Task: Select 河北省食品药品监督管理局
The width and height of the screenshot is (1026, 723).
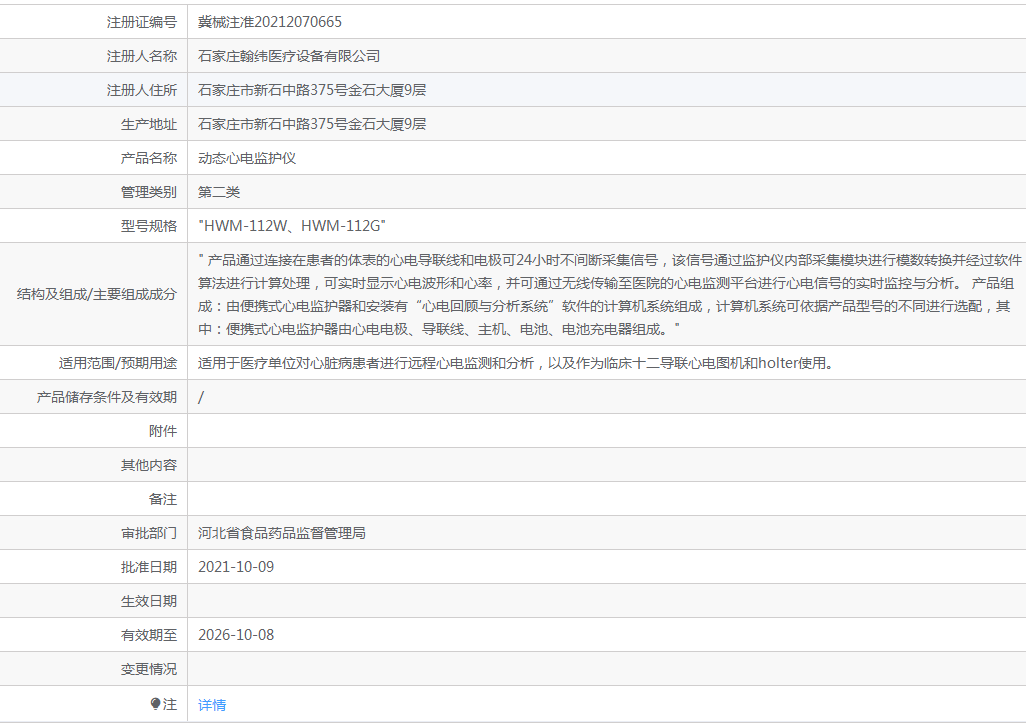Action: (x=282, y=533)
